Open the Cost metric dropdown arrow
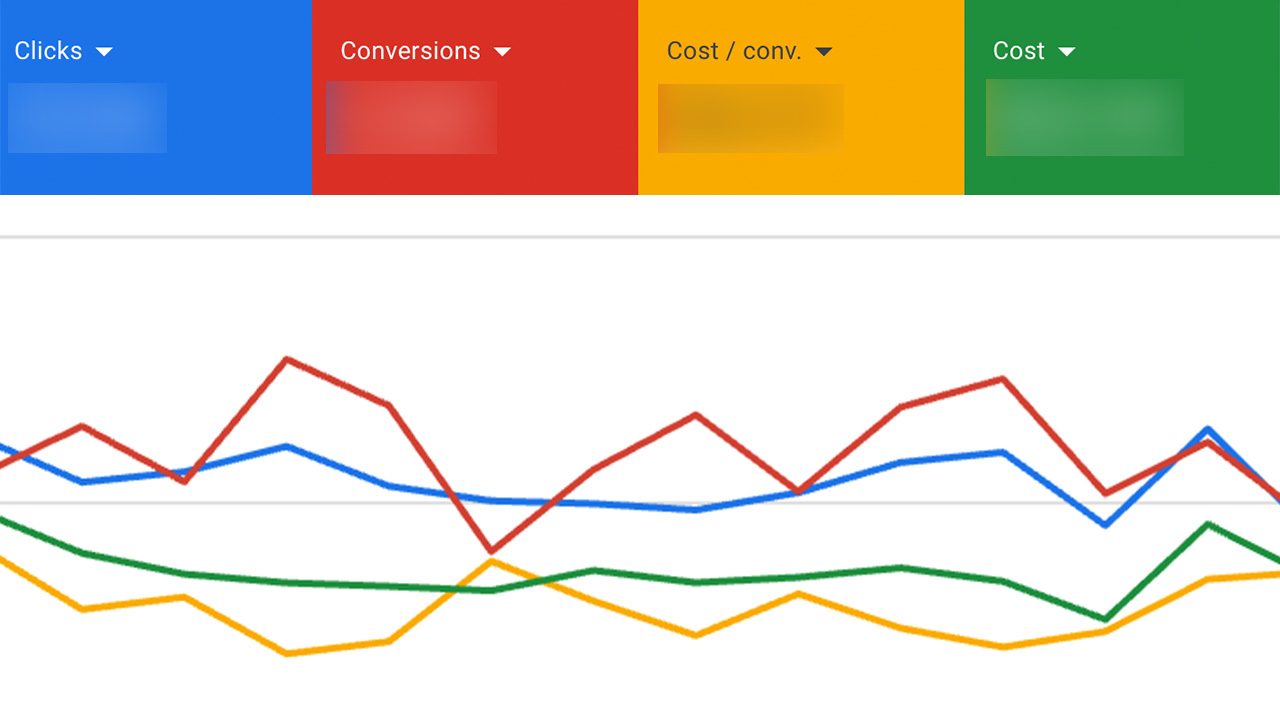 pos(1066,51)
